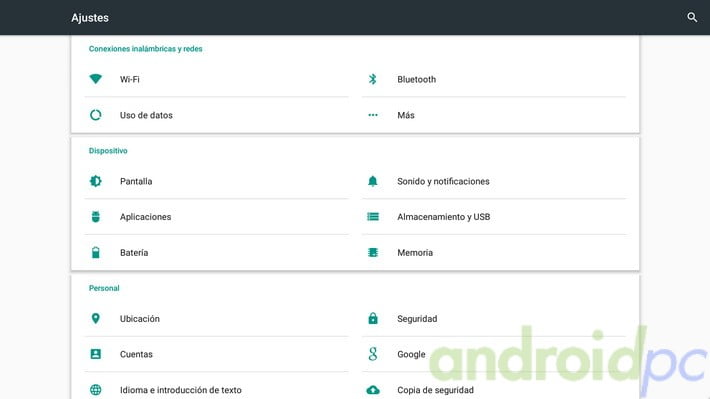710x399 pixels.
Task: Open Idioma e introducción de texto
Action: pos(216,386)
